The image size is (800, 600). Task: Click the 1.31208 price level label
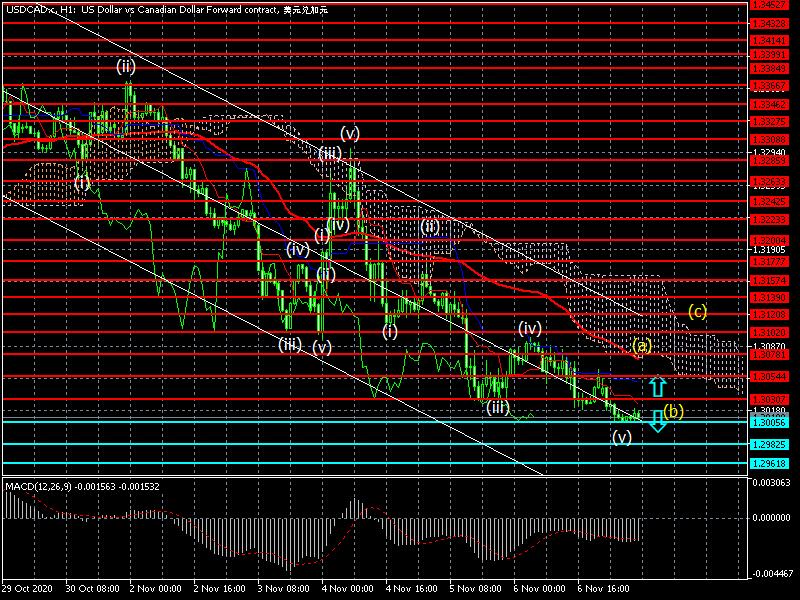point(769,314)
